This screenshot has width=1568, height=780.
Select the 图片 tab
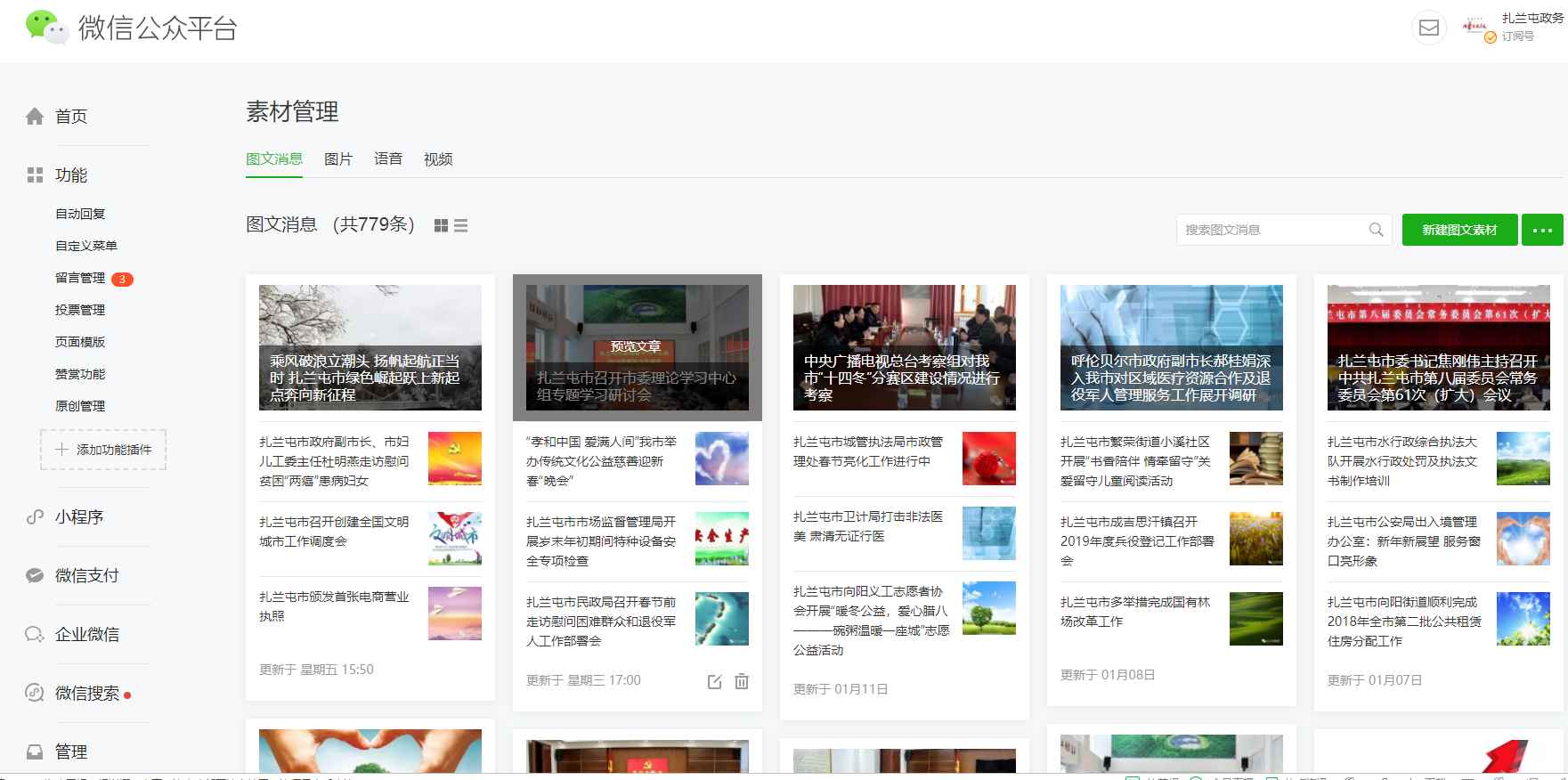(x=338, y=159)
